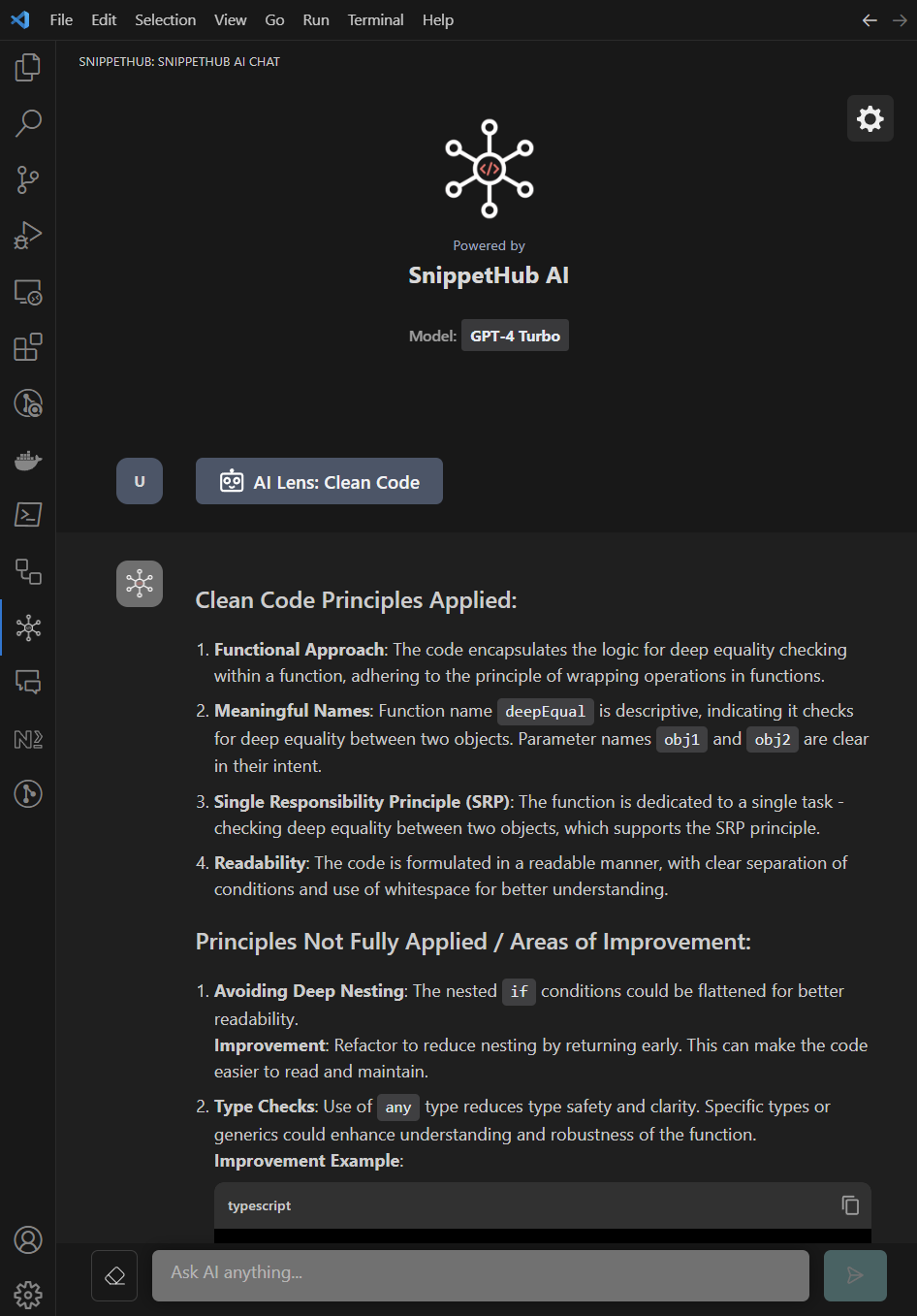Click the AI Lens: Clean Code button
This screenshot has width=917, height=1316.
click(319, 481)
